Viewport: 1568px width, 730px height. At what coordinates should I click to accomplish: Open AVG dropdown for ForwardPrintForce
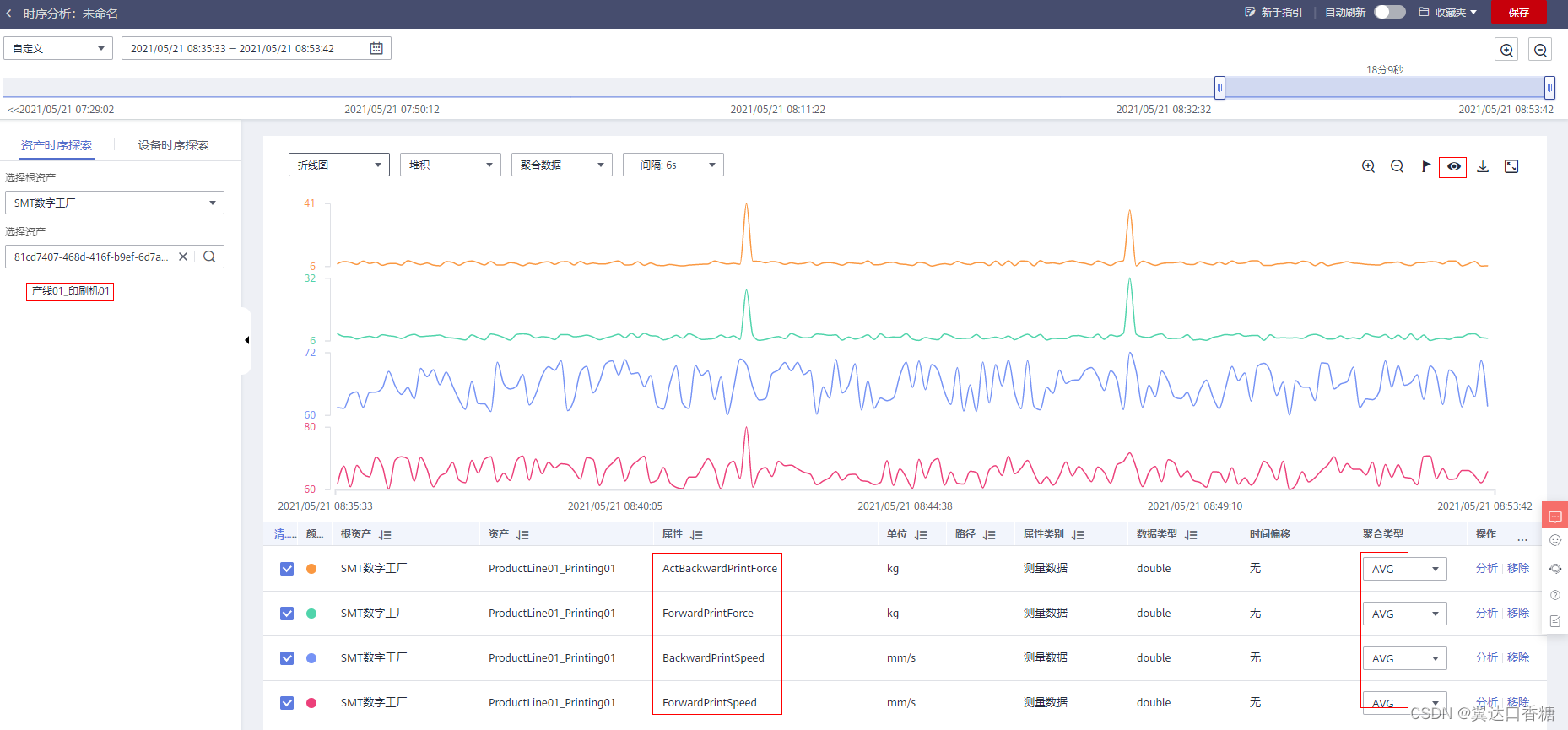[1405, 614]
